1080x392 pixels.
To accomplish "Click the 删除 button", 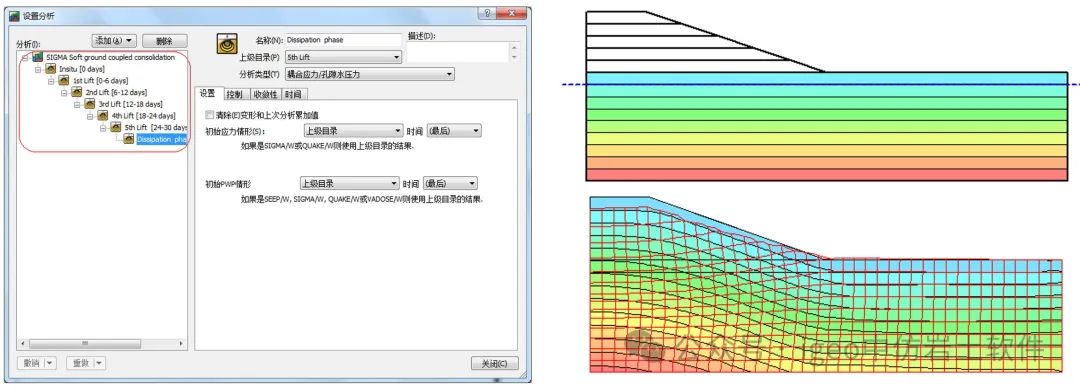I will [x=165, y=41].
